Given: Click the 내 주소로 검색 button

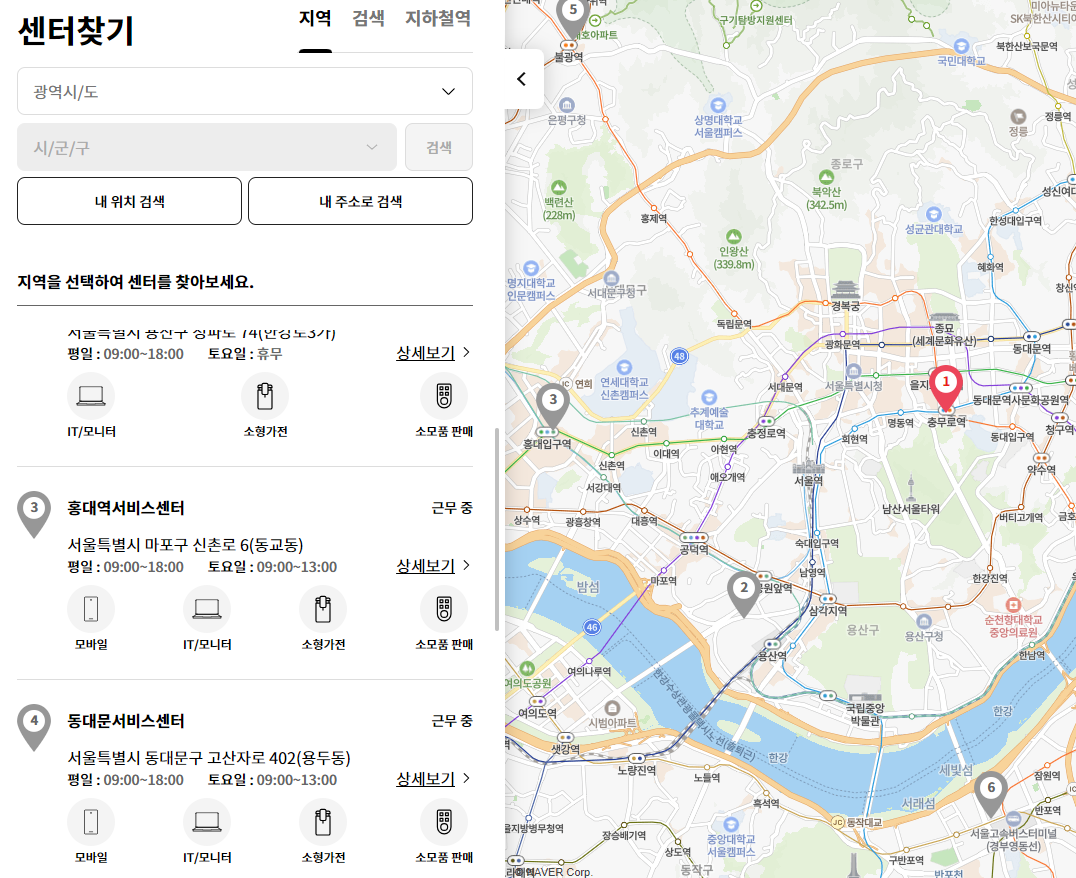Looking at the screenshot, I should pos(360,201).
